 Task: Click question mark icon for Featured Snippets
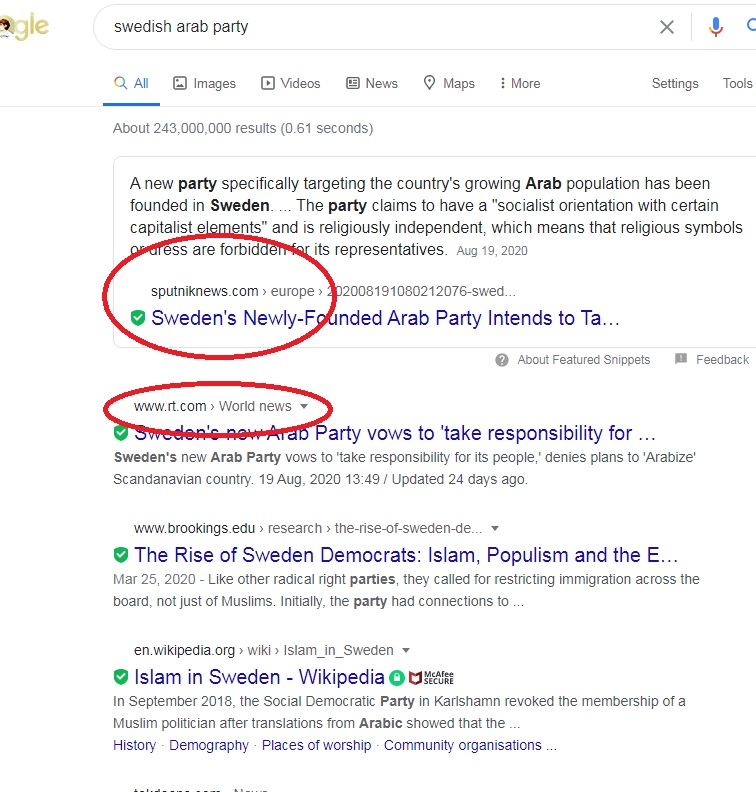pos(501,360)
